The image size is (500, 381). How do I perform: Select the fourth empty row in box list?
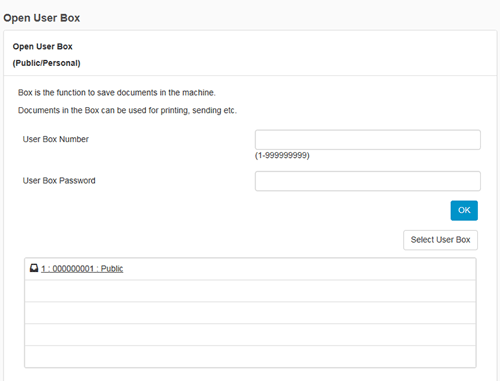(250, 335)
